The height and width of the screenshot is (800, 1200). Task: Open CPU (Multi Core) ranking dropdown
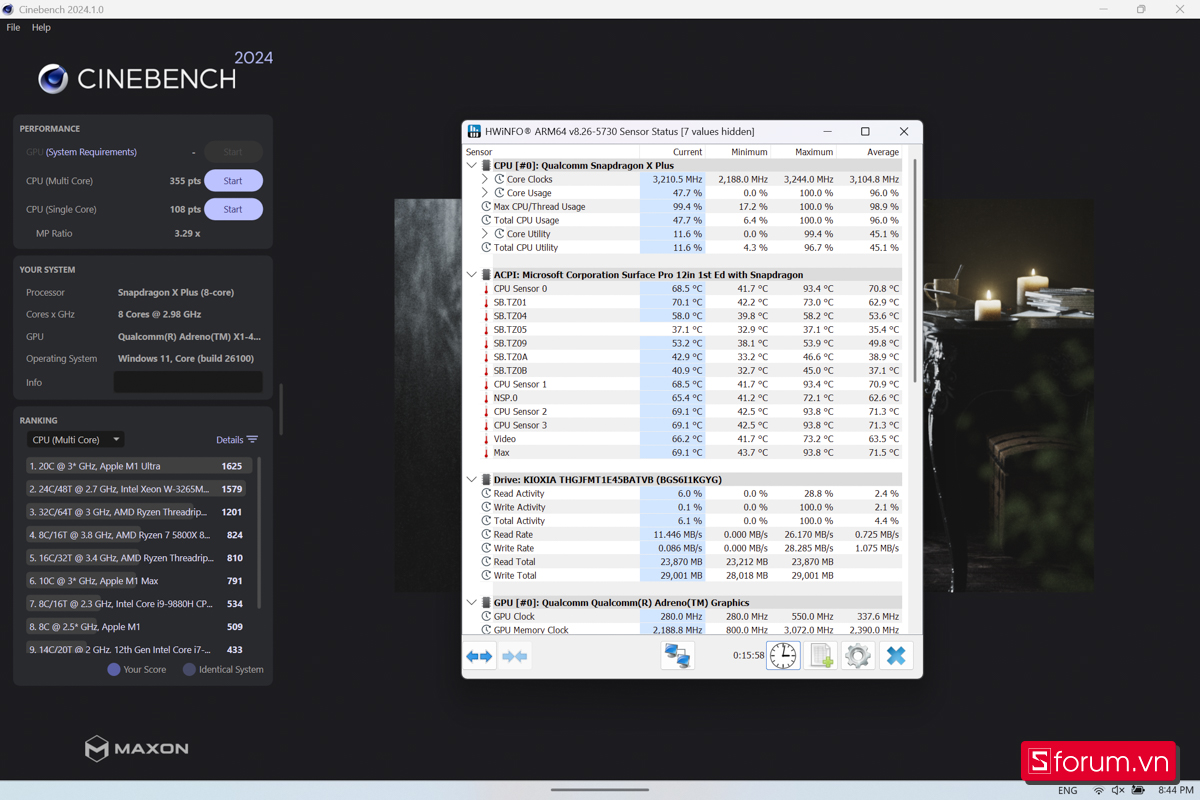tap(76, 440)
